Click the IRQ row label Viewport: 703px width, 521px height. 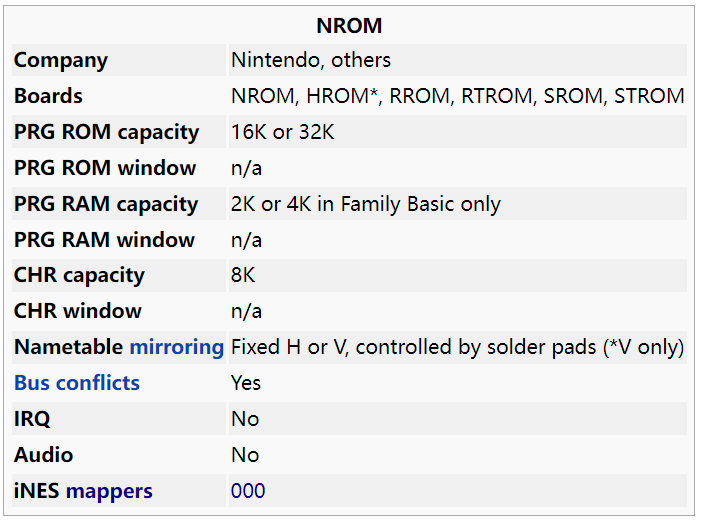(32, 419)
